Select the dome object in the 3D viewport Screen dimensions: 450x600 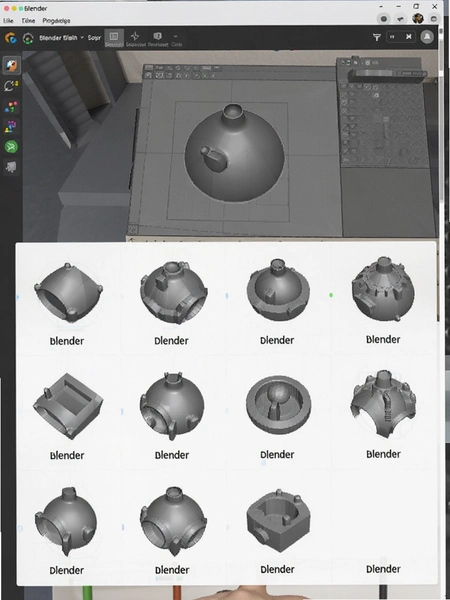tap(235, 153)
